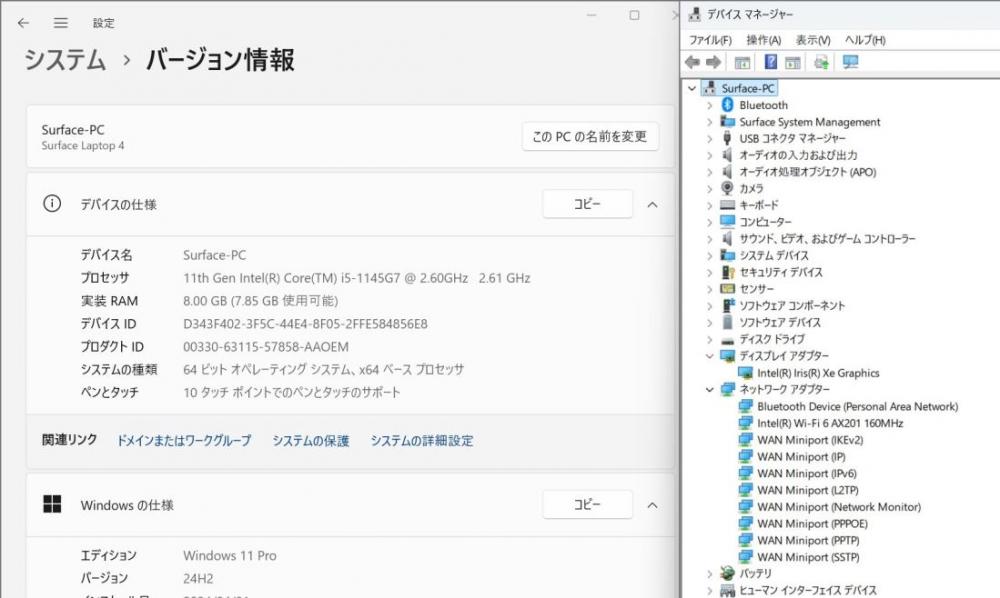Click the info icon beside デバイスの仕様
Viewport: 1000px width, 598px height.
point(52,203)
